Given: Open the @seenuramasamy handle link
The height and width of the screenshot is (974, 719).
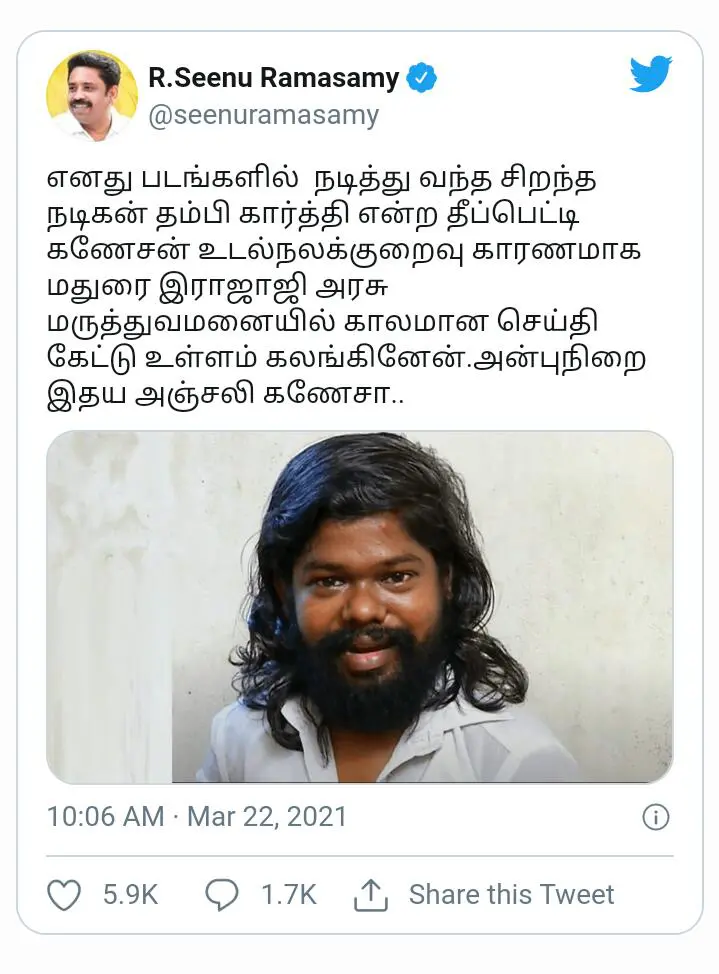Looking at the screenshot, I should pyautogui.click(x=263, y=116).
